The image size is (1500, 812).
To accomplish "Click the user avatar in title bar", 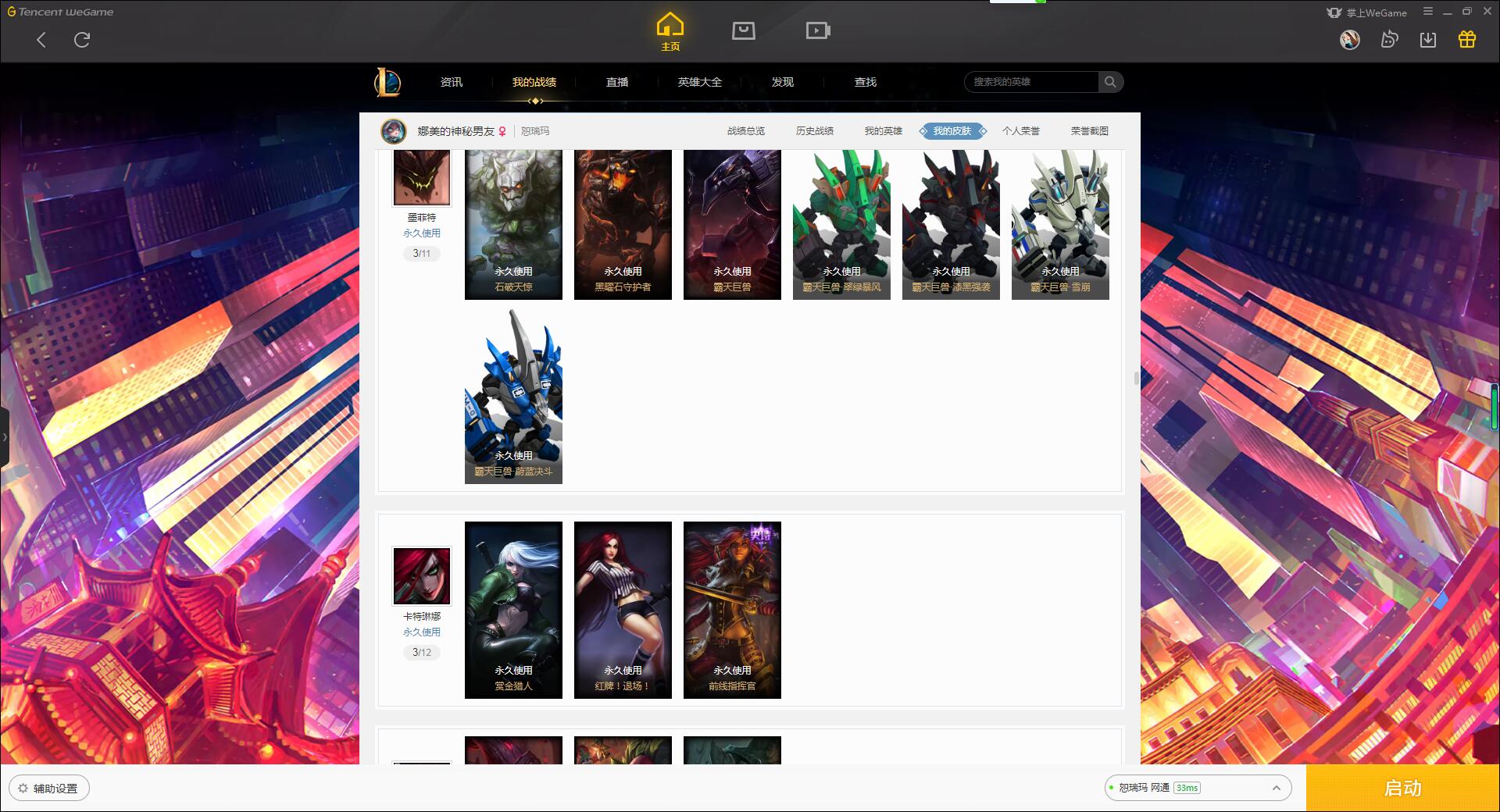I will coord(1349,40).
